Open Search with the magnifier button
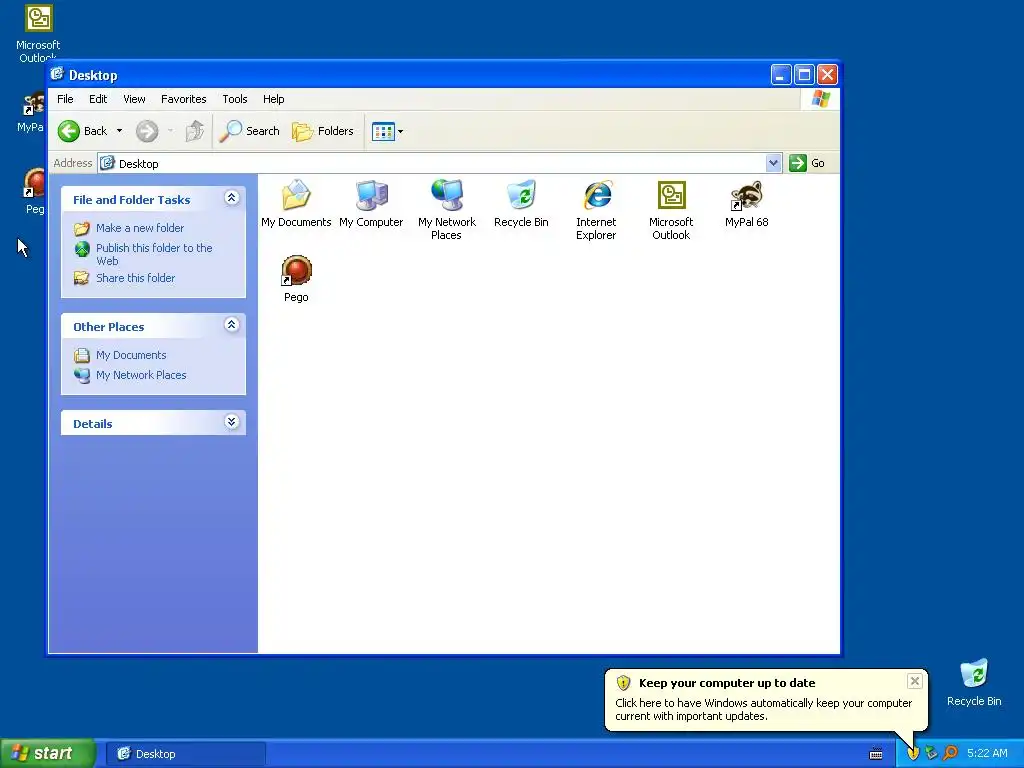This screenshot has width=1024, height=768. (249, 131)
